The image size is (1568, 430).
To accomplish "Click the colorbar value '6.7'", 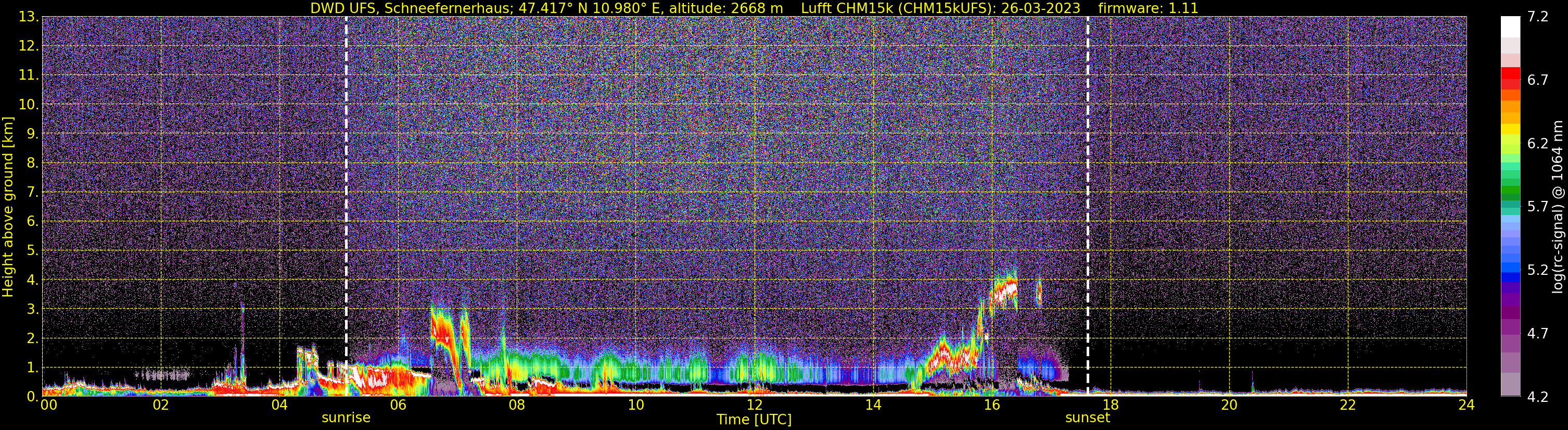I will (x=1538, y=80).
